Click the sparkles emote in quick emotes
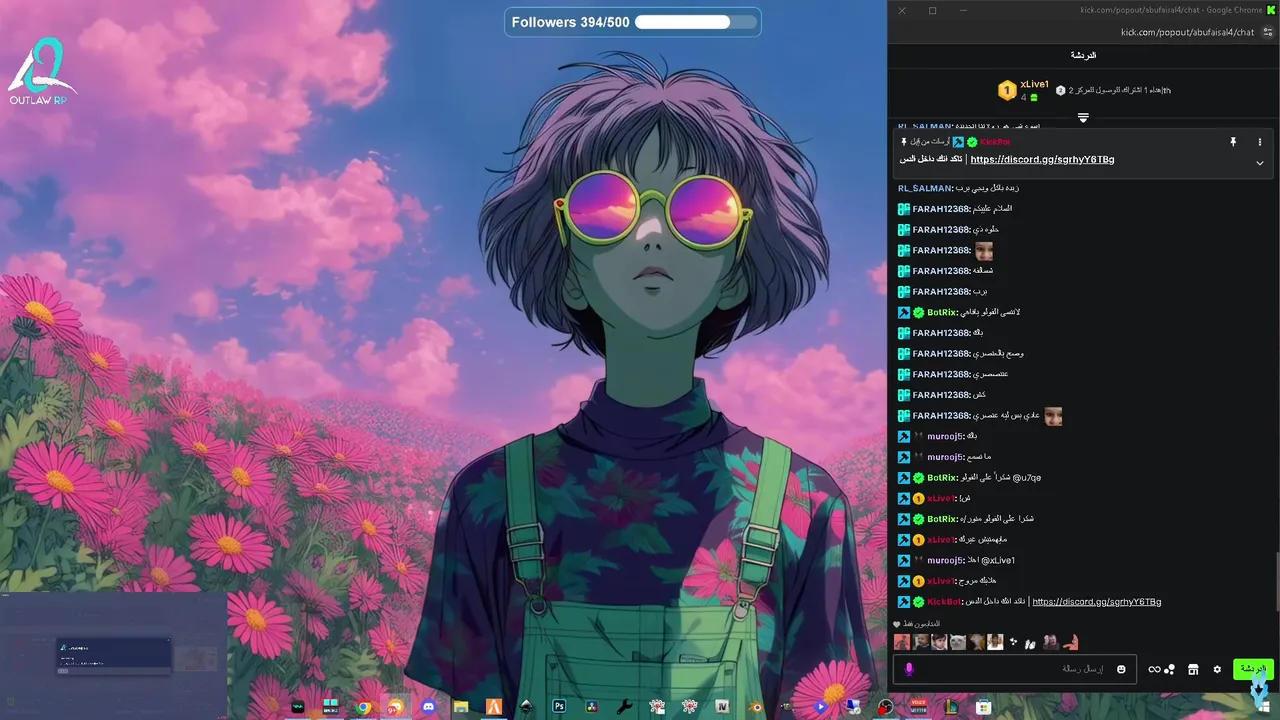 (x=1013, y=642)
